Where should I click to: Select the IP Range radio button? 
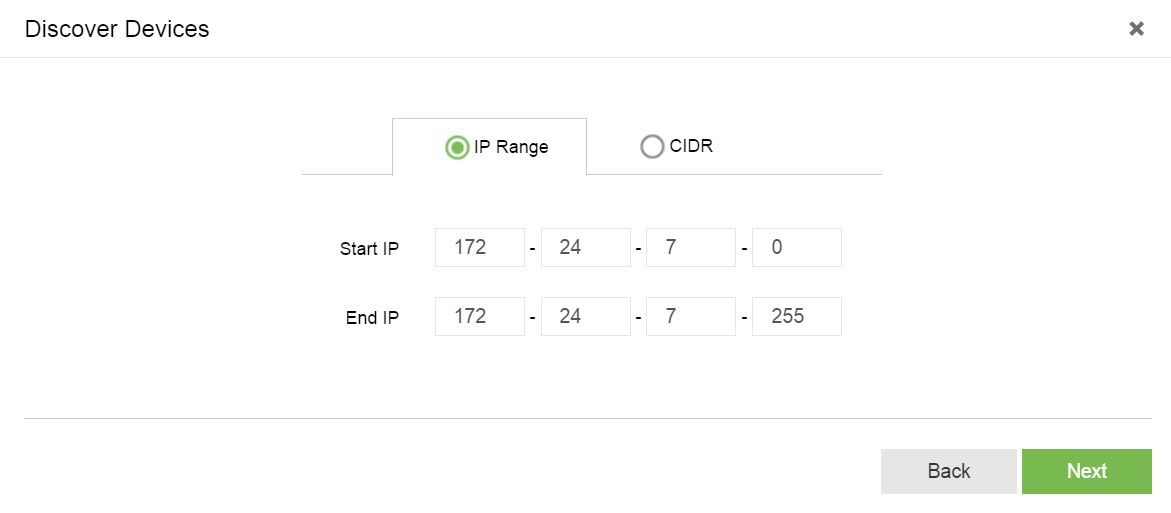click(x=457, y=148)
